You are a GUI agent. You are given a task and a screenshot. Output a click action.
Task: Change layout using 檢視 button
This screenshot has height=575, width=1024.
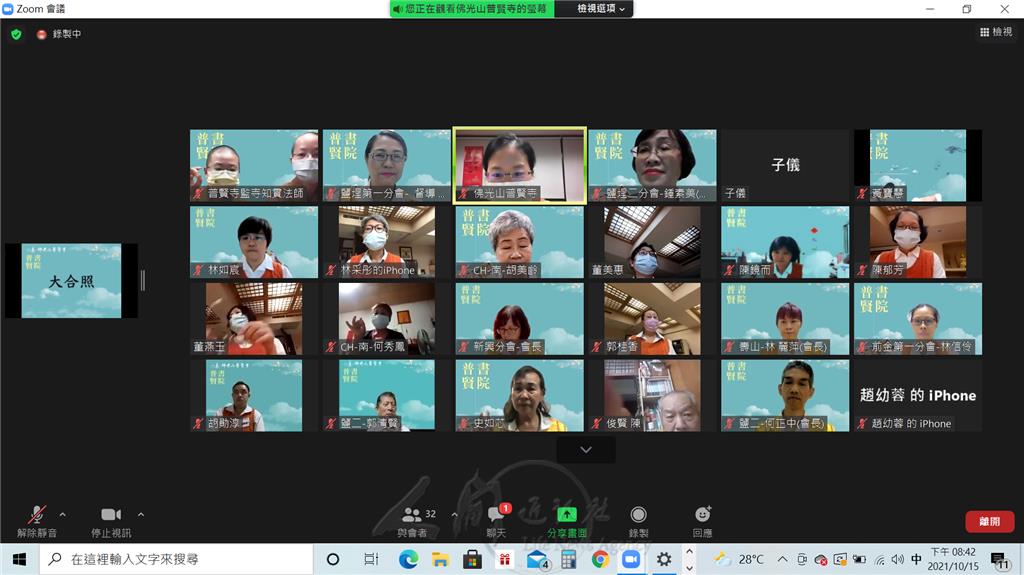(996, 31)
